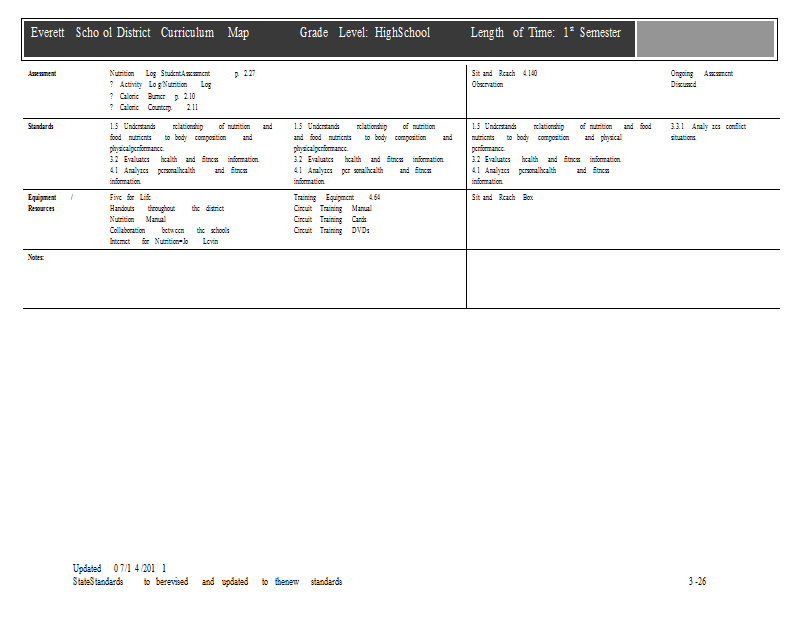Select the 'Five for Life' resource line
Viewport: 800px width, 618px height.
(130, 197)
